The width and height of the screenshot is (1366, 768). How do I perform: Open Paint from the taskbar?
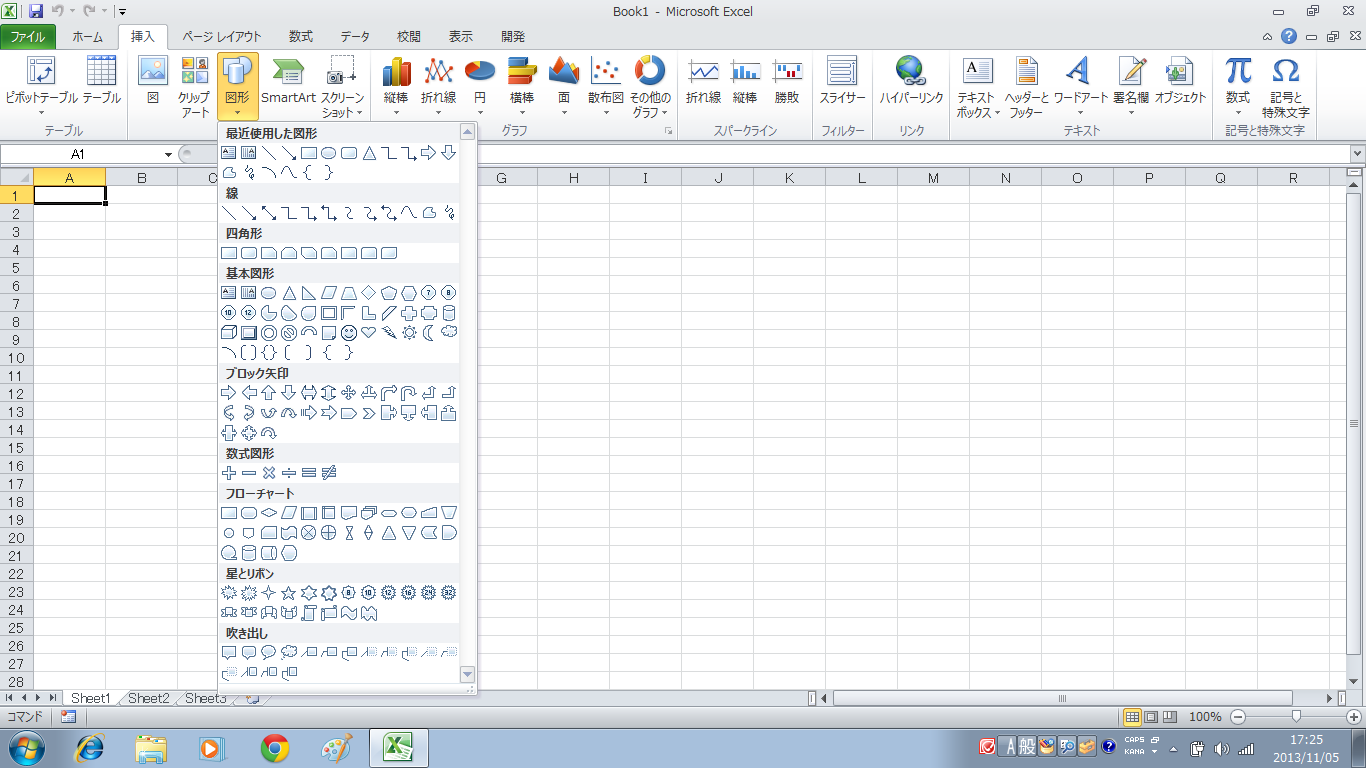336,747
